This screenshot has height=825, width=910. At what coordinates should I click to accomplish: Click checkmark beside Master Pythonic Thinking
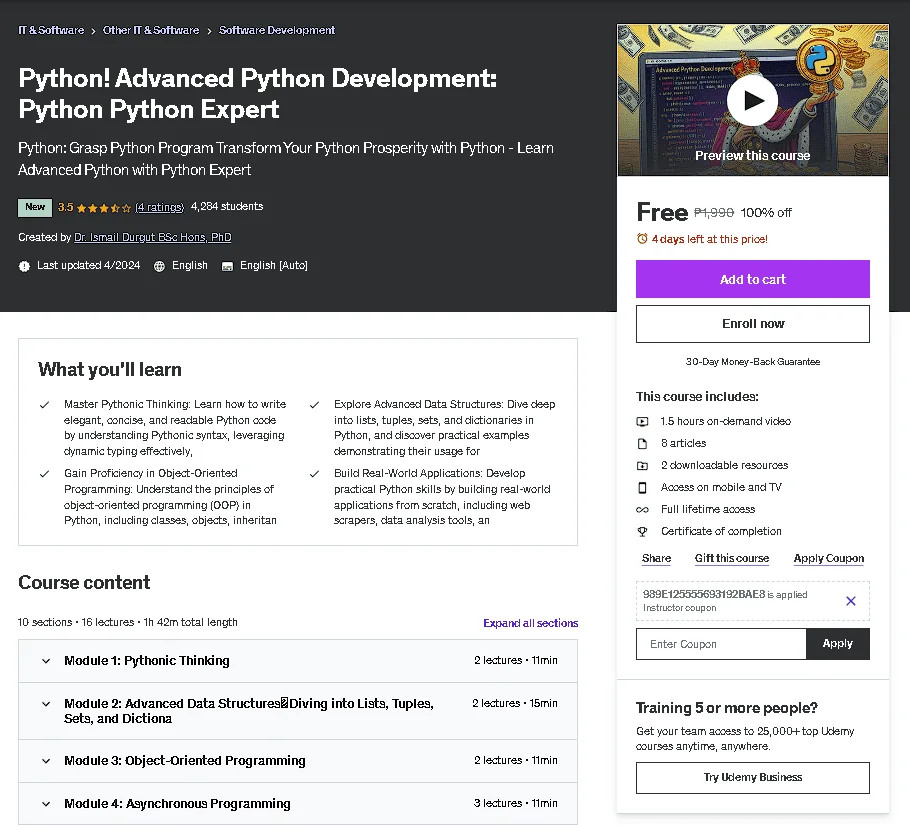click(x=44, y=404)
